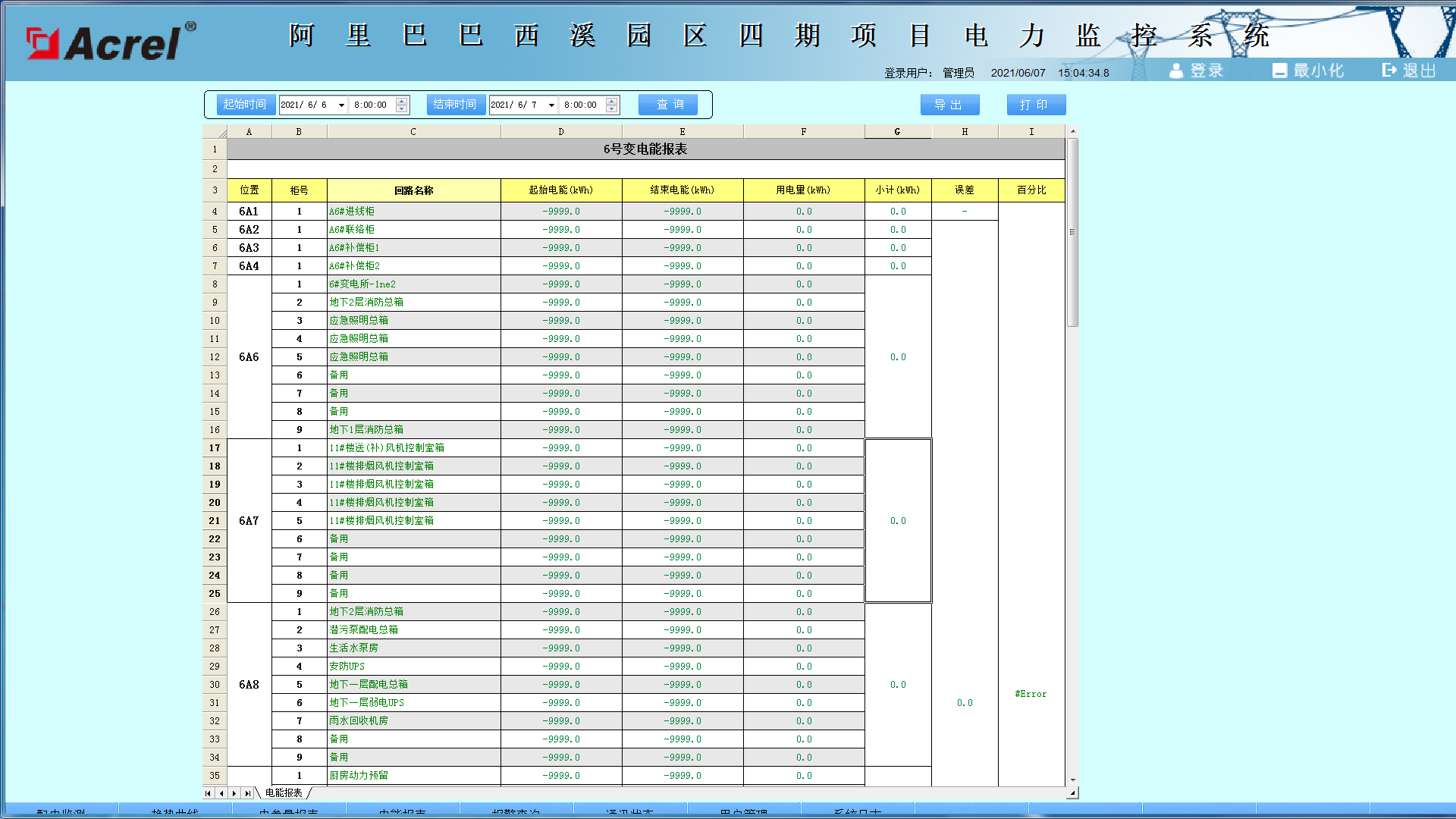Increase start time with up spinner

point(402,101)
